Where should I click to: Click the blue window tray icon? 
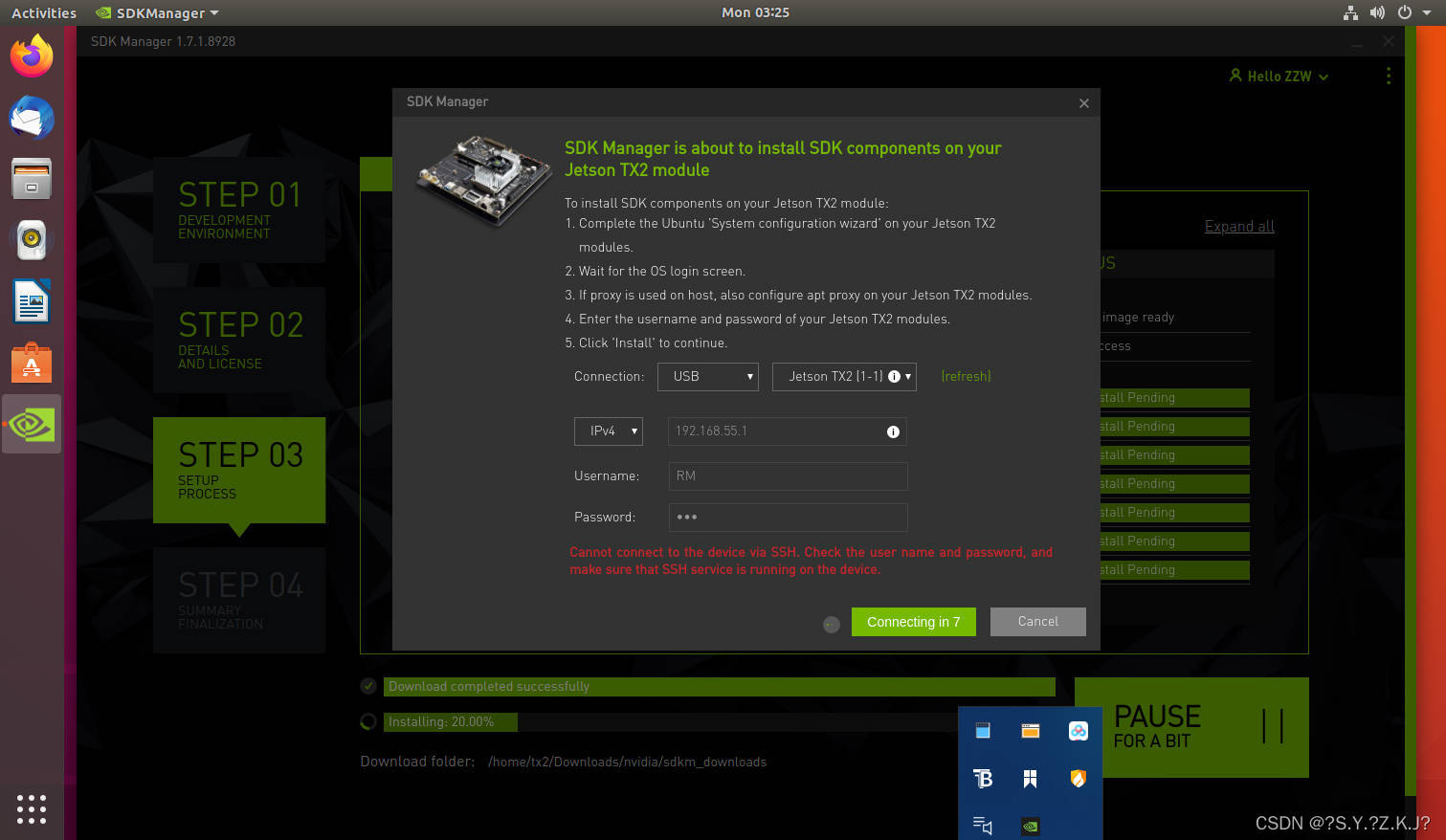click(983, 731)
